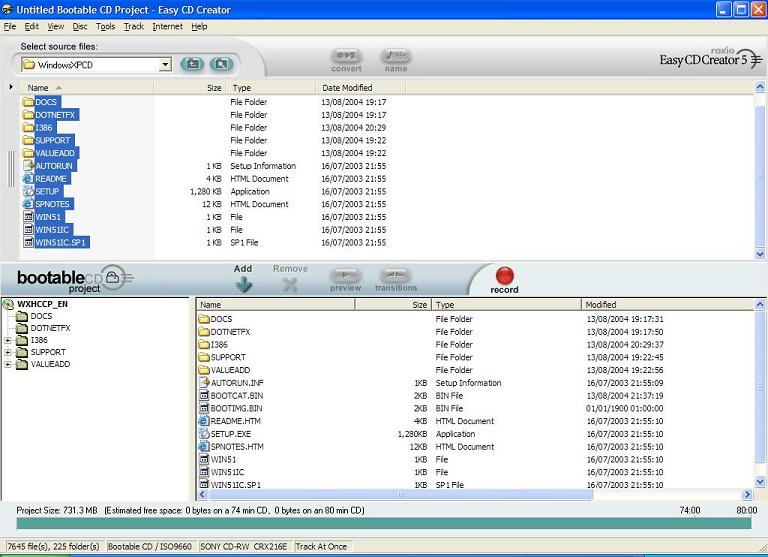
Task: Click source list scroll up arrow
Action: click(760, 87)
